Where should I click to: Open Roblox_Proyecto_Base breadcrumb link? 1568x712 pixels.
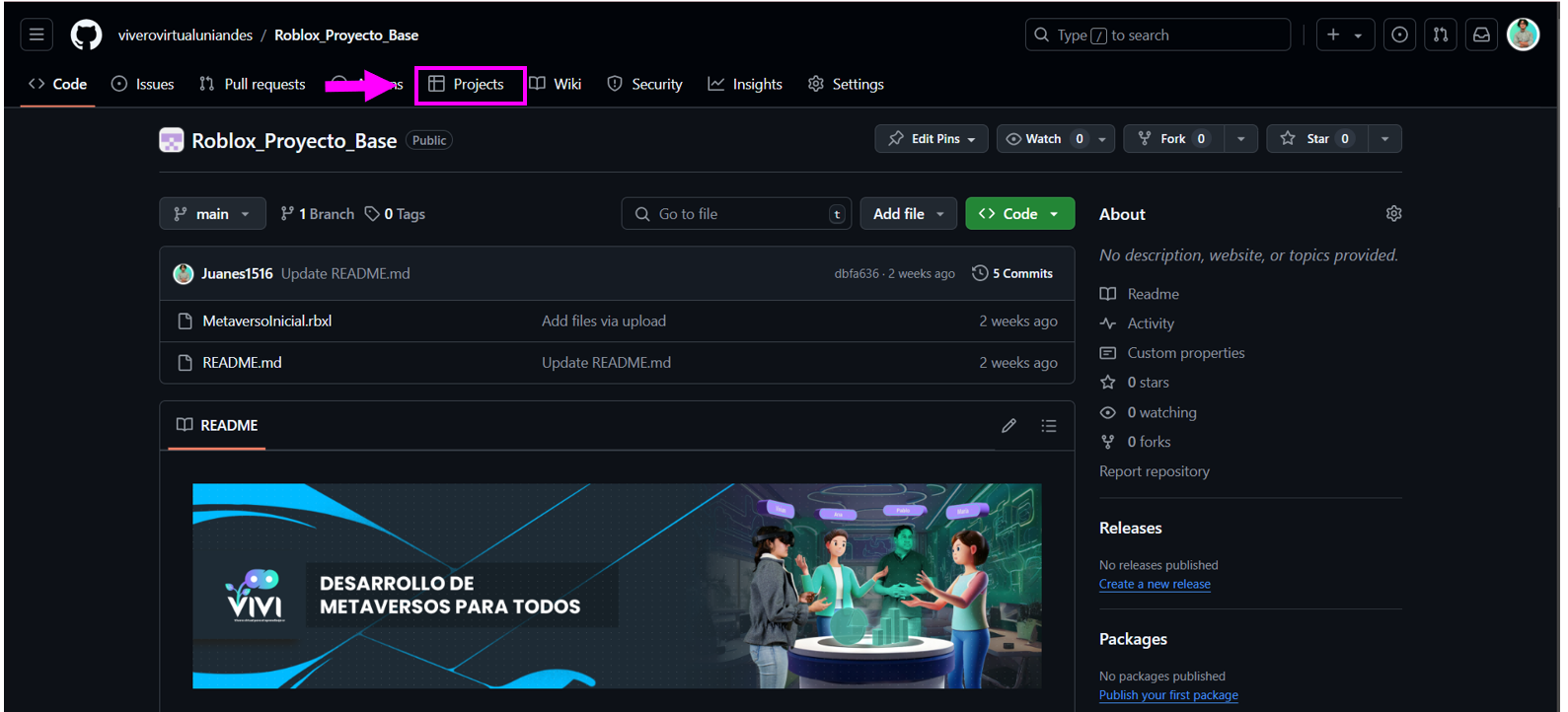[x=346, y=35]
